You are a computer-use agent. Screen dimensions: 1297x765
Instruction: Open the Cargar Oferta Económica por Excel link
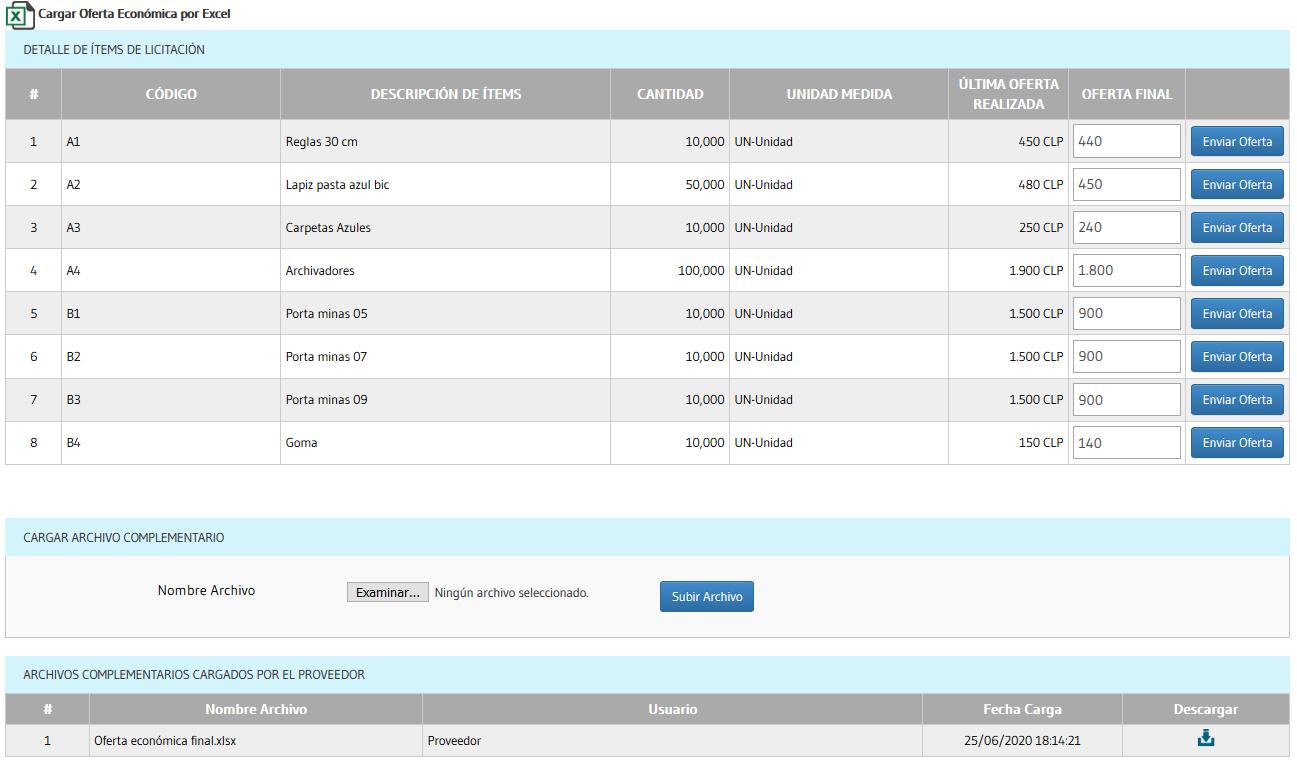[x=134, y=15]
